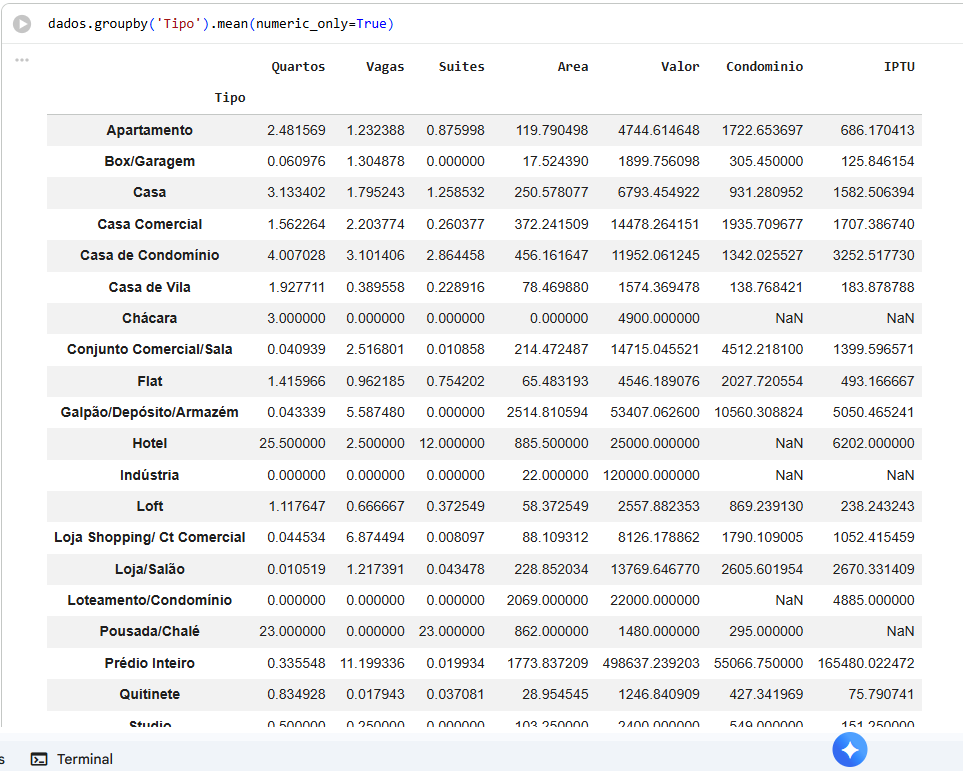Click the Condominio column header
This screenshot has width=963, height=771.
tap(764, 66)
